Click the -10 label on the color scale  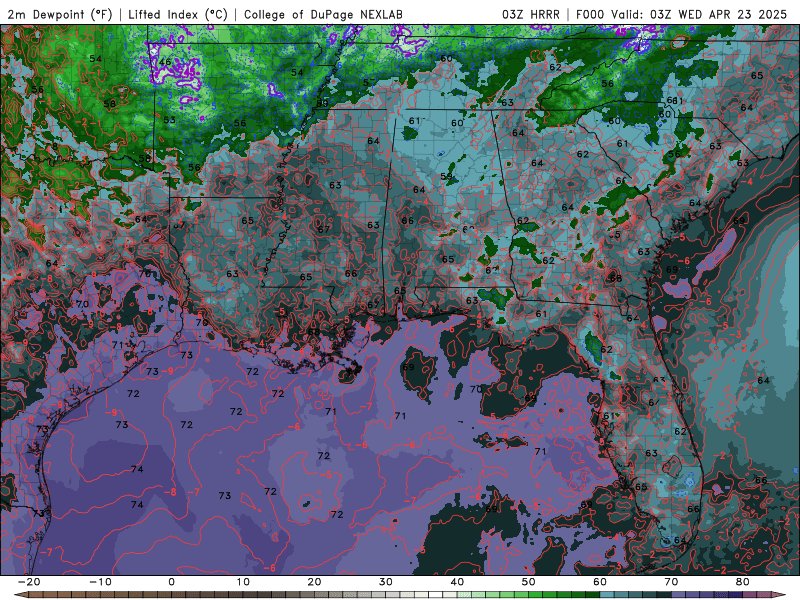100,582
